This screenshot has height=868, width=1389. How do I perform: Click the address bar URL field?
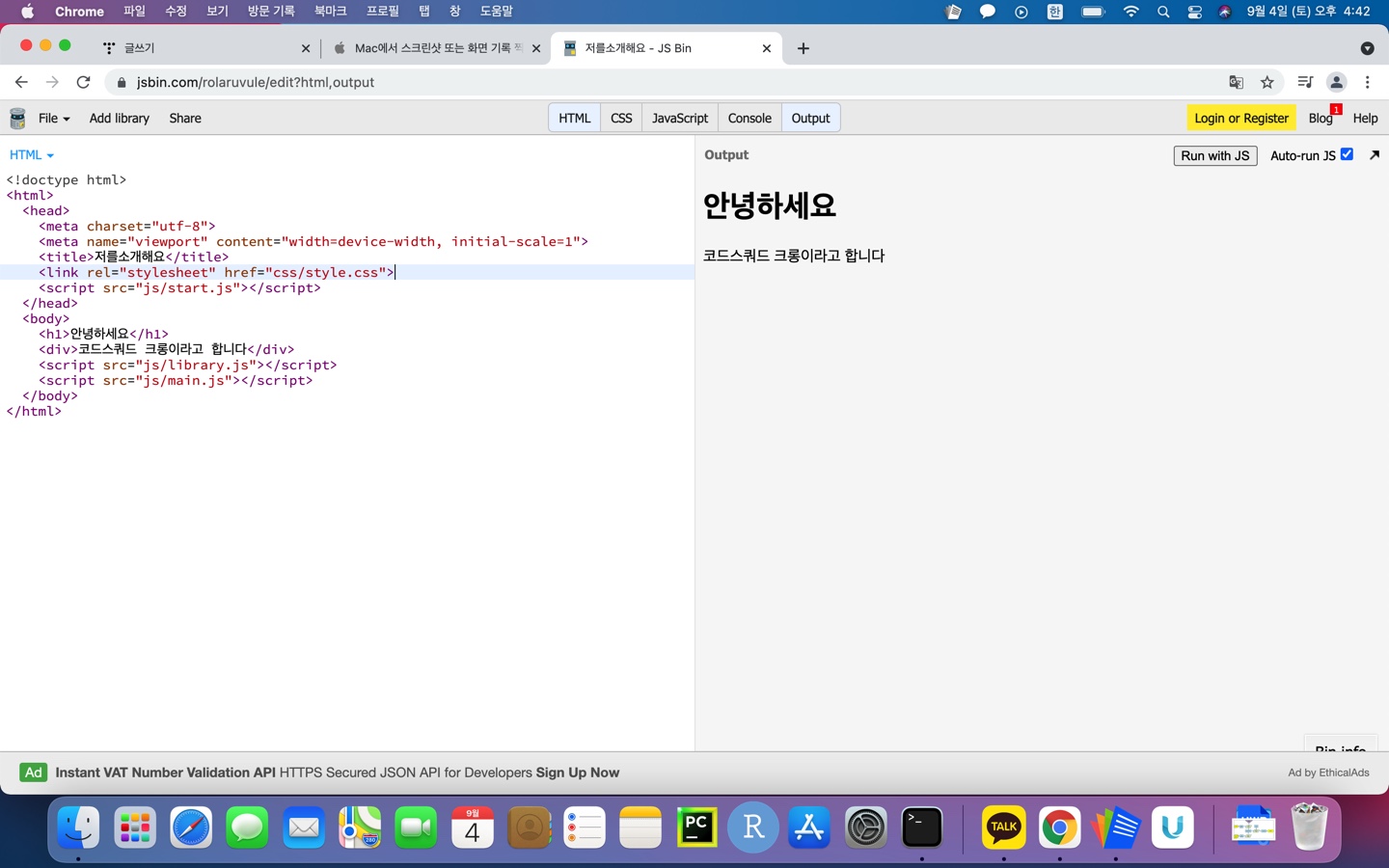[666, 82]
